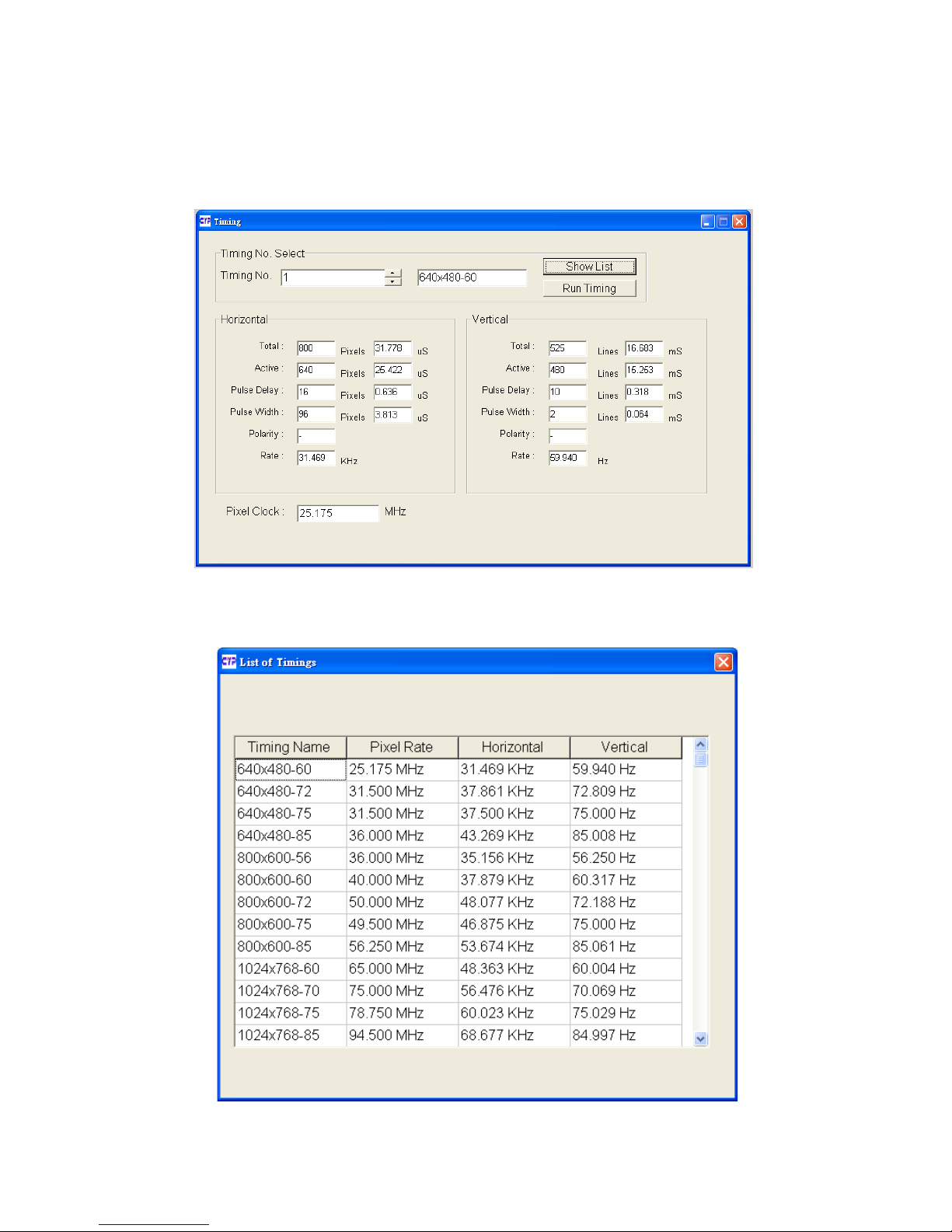Click Horizontal Rate KHz field
952x1232 pixels.
tap(316, 458)
